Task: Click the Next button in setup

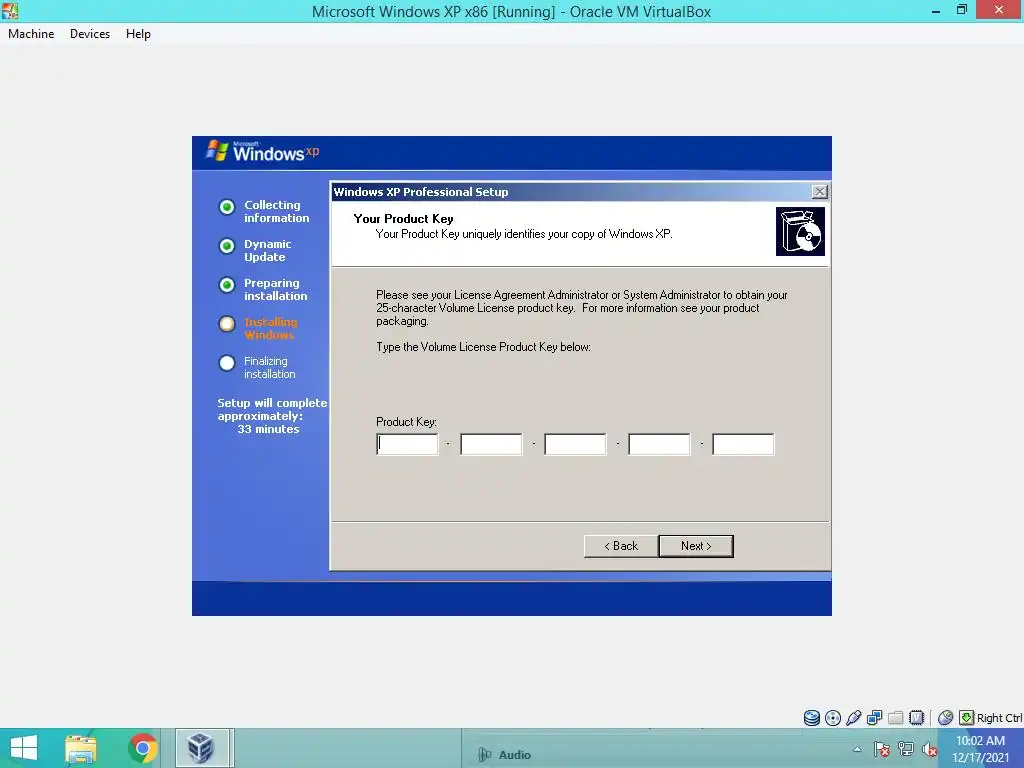Action: (696, 546)
